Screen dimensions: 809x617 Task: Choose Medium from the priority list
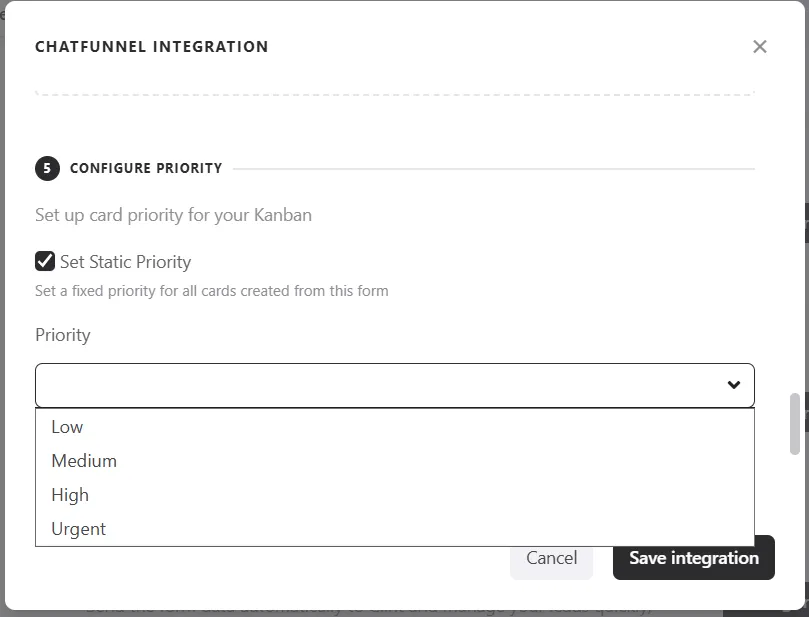click(395, 461)
